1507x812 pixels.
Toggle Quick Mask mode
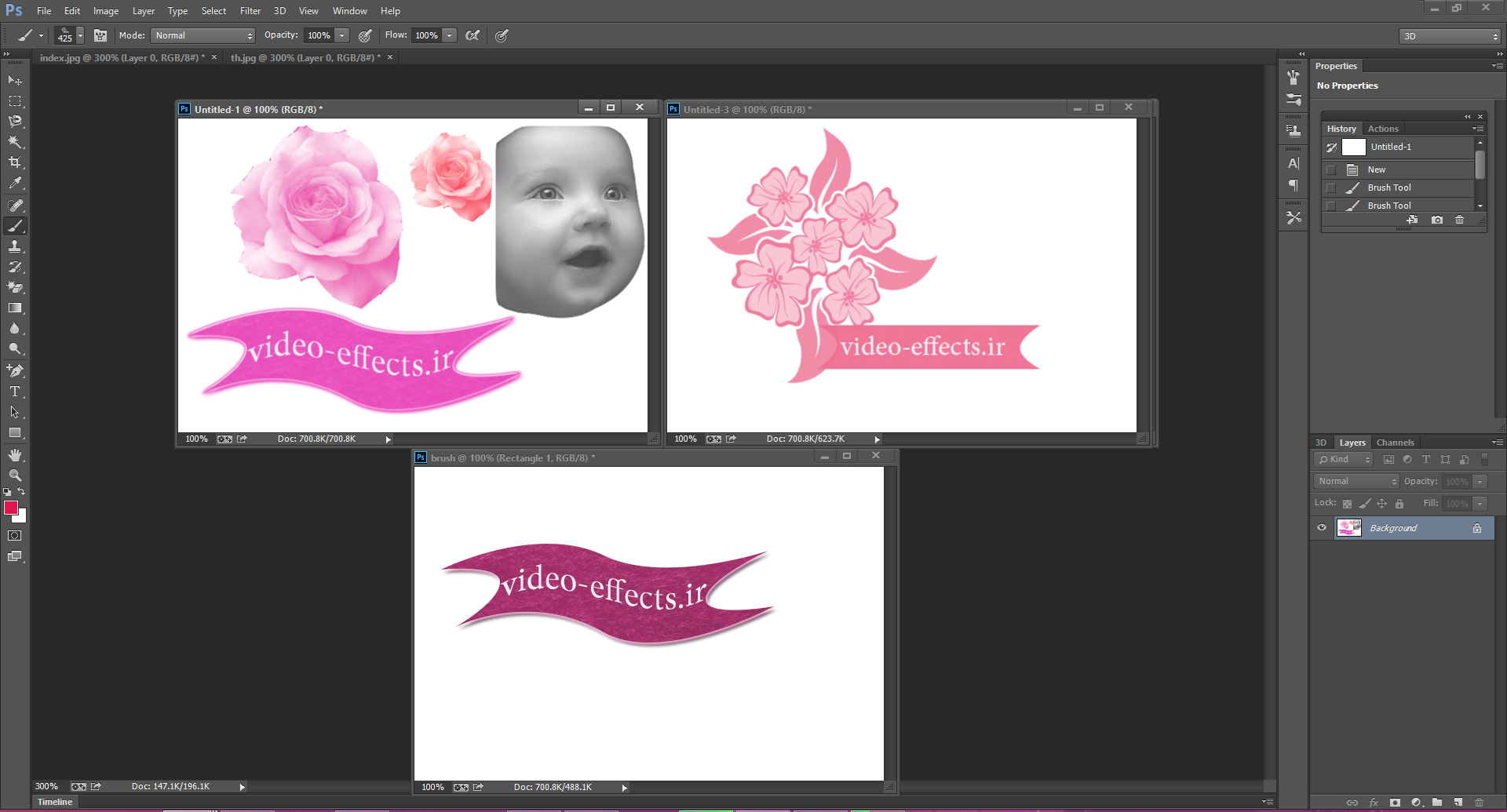[x=15, y=536]
